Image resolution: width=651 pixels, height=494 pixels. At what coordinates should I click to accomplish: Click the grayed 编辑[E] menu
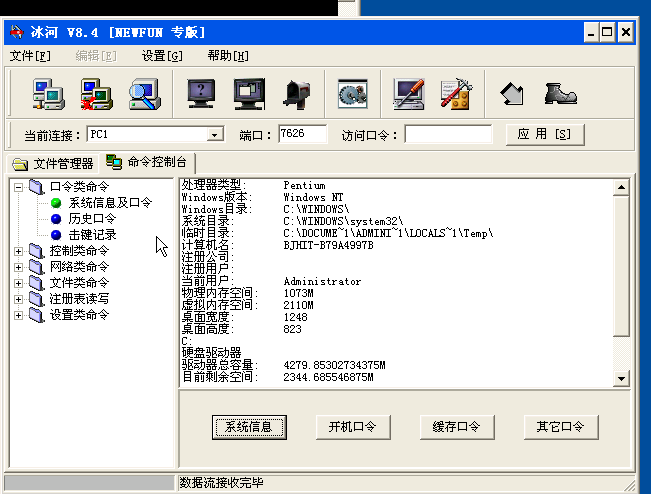[96, 56]
